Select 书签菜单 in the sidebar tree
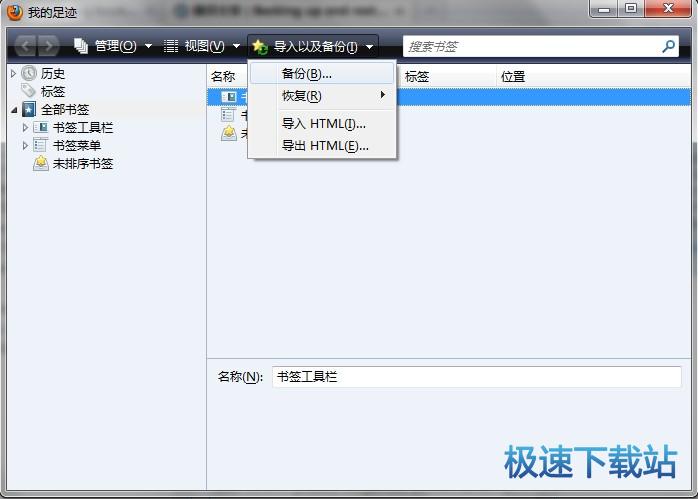This screenshot has height=499, width=698. click(77, 146)
